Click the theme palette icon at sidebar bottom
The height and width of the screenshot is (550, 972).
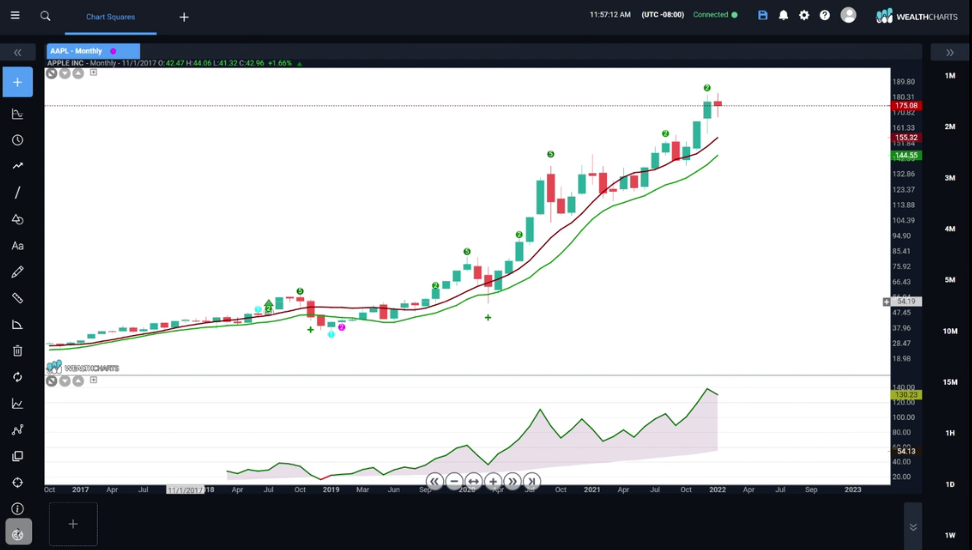pyautogui.click(x=18, y=533)
